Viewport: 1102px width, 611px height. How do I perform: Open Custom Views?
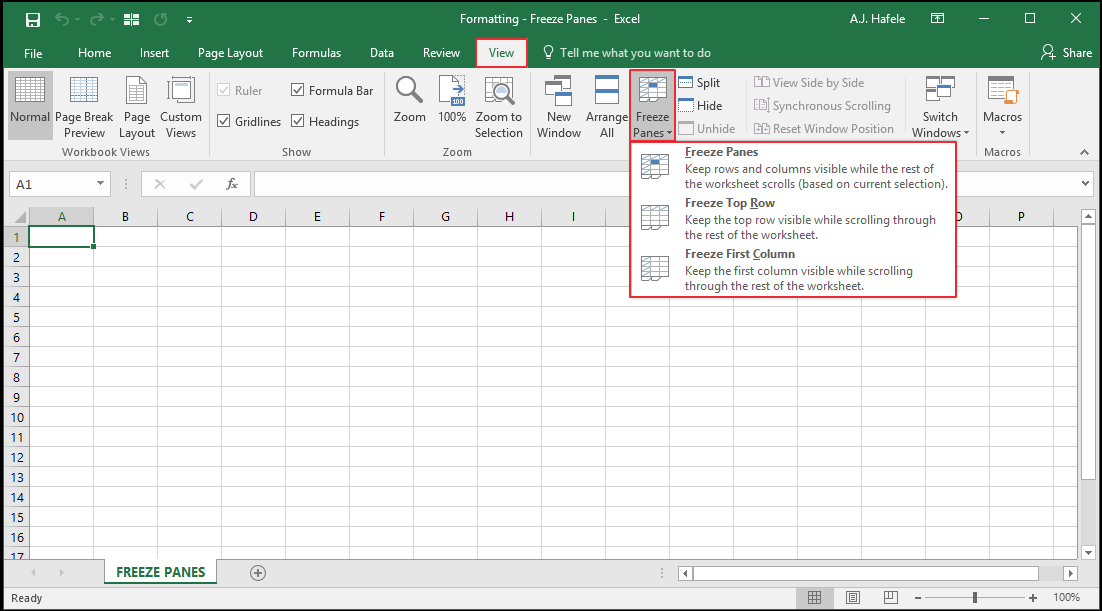[181, 105]
